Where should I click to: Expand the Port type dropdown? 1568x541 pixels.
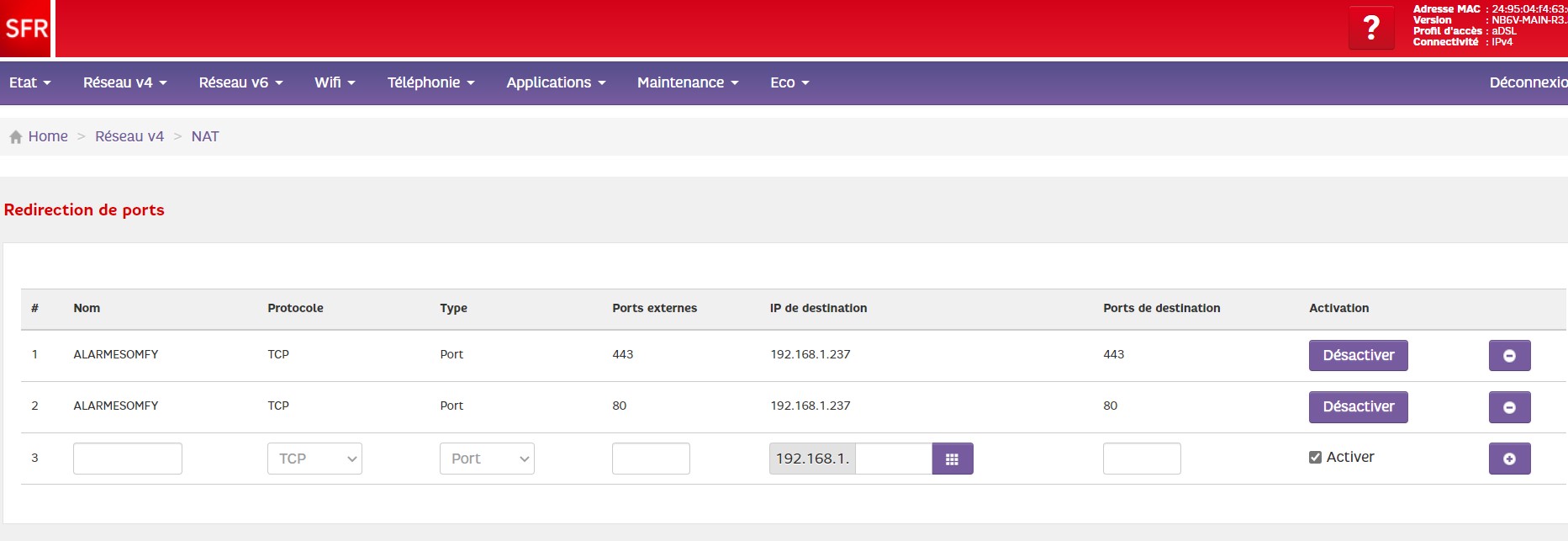(487, 459)
